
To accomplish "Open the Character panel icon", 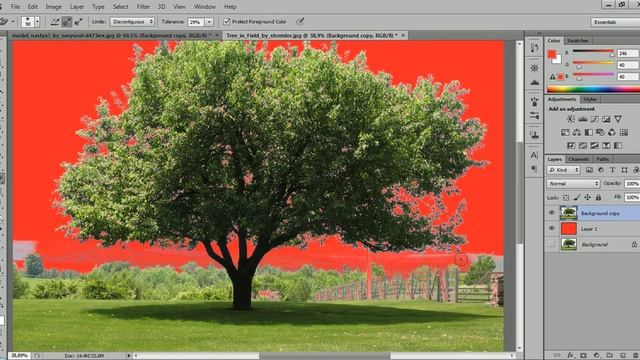I will (534, 155).
